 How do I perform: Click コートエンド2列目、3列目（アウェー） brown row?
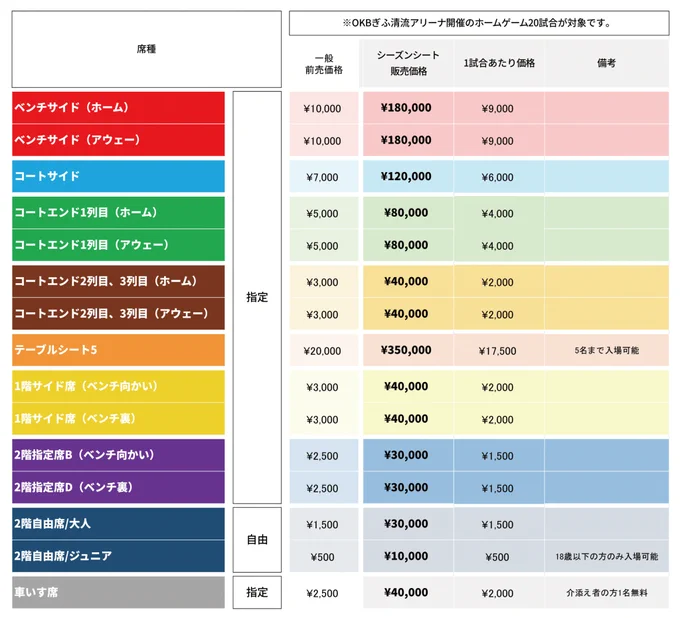click(118, 314)
